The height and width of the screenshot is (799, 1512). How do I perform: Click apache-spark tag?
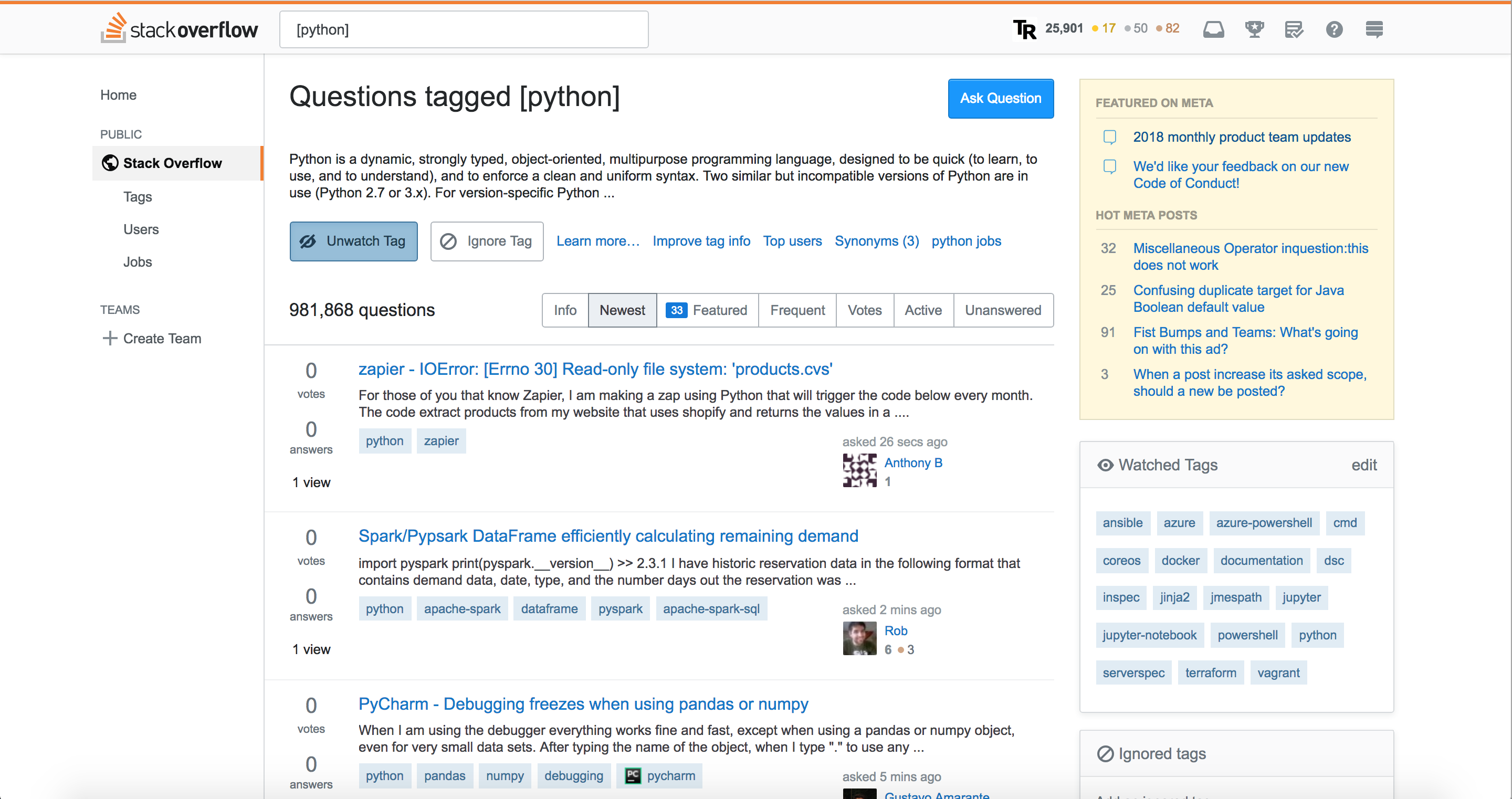point(462,609)
